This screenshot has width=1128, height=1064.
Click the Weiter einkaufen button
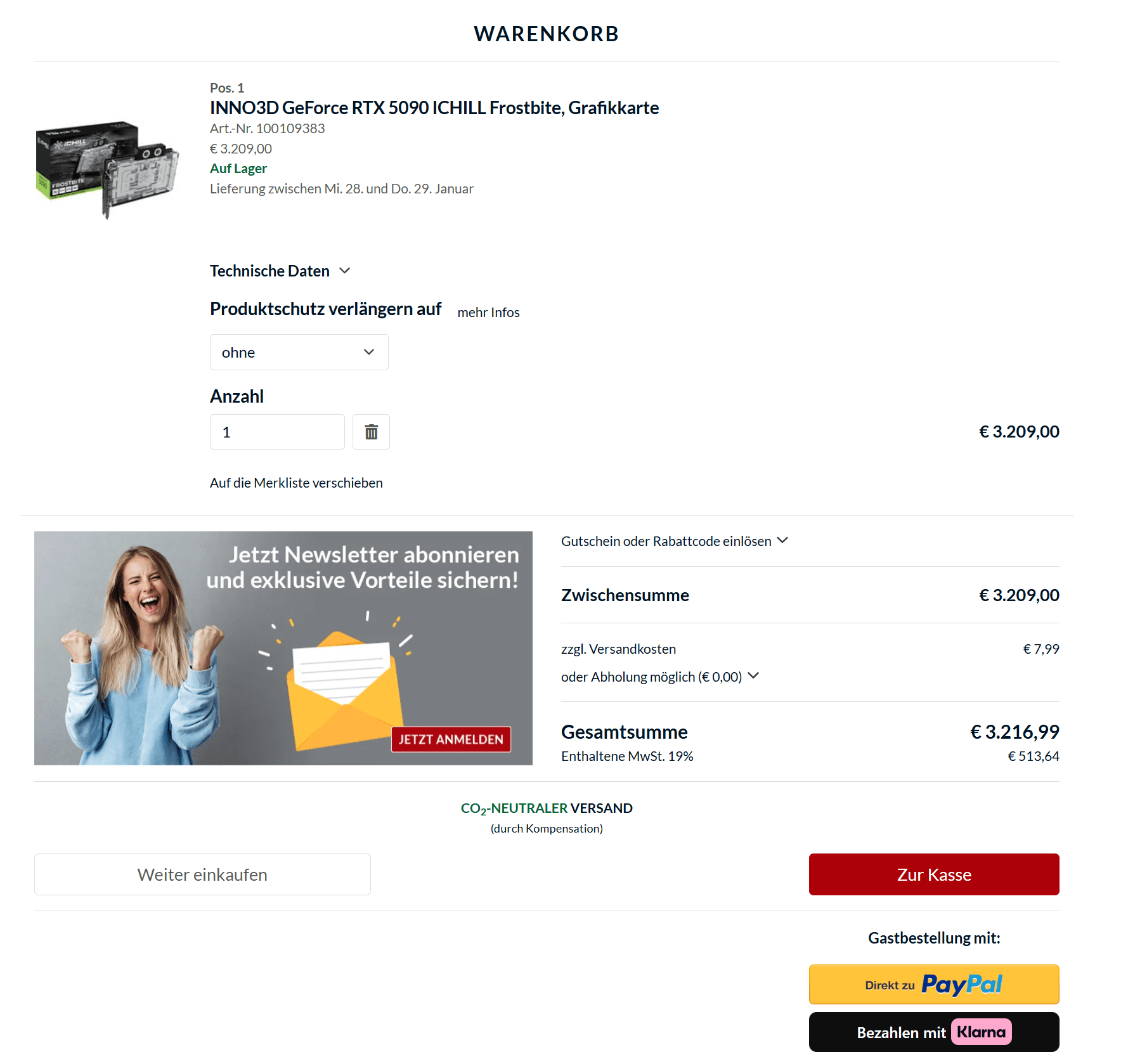tap(202, 874)
